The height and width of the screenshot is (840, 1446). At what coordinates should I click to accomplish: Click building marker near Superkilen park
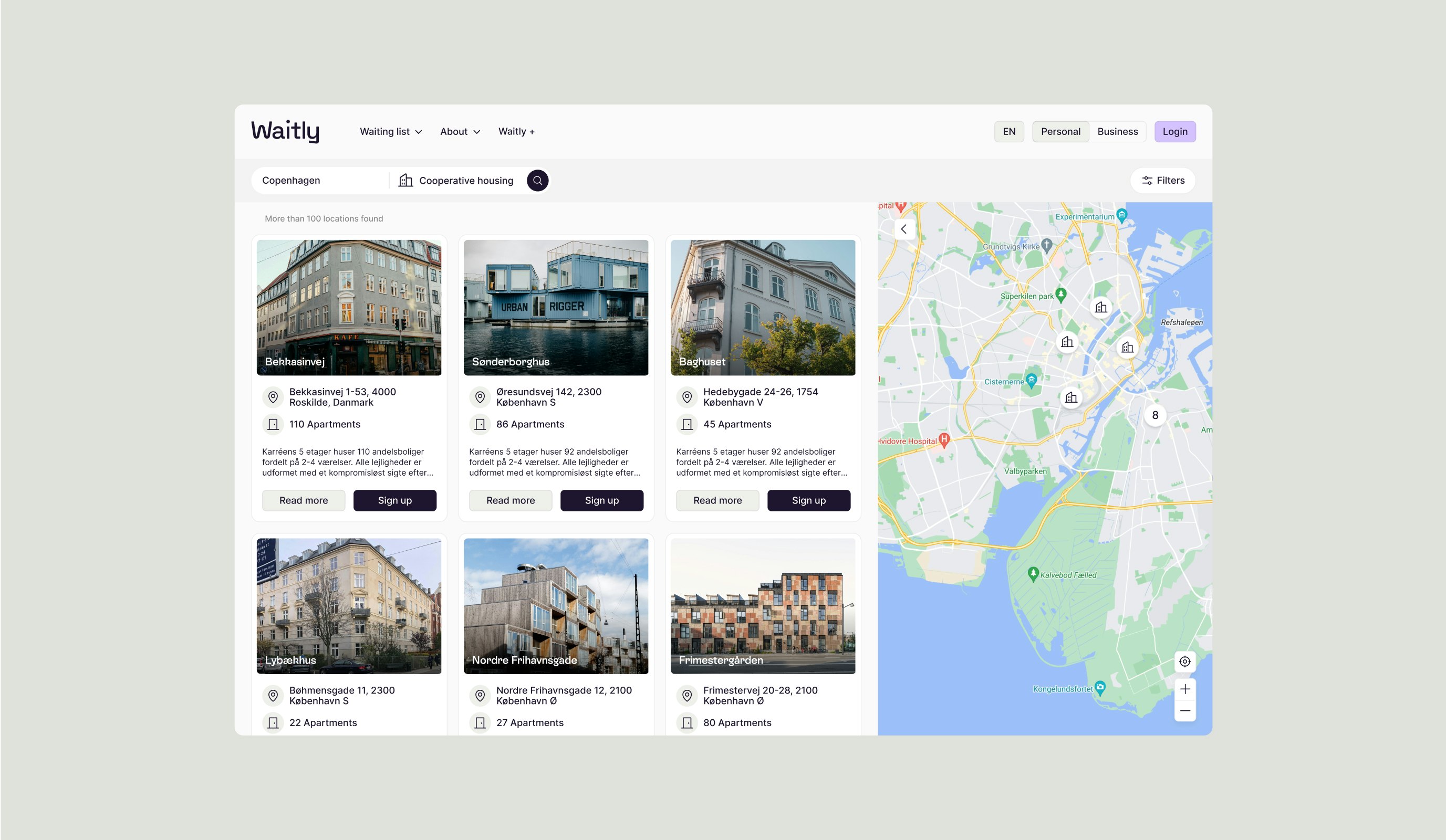1100,308
